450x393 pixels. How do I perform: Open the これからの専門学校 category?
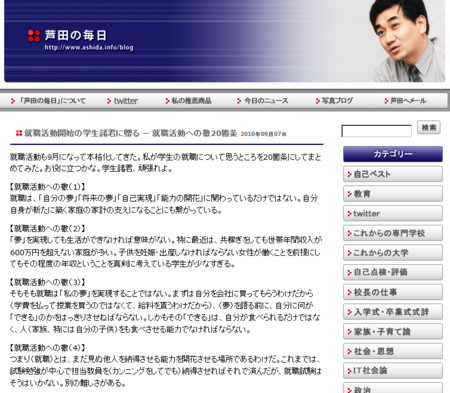coord(393,233)
